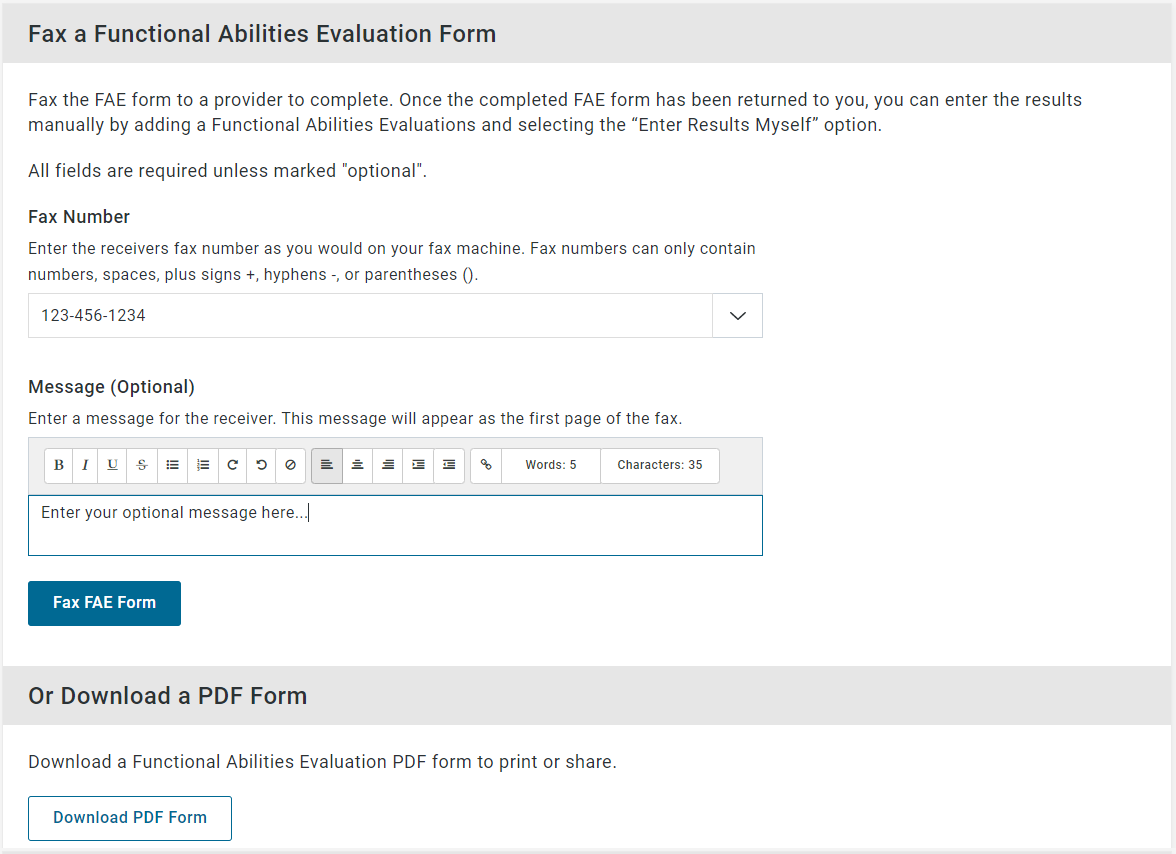Screen dimensions: 1176x854
Task: Right-align the message text
Action: [388, 465]
